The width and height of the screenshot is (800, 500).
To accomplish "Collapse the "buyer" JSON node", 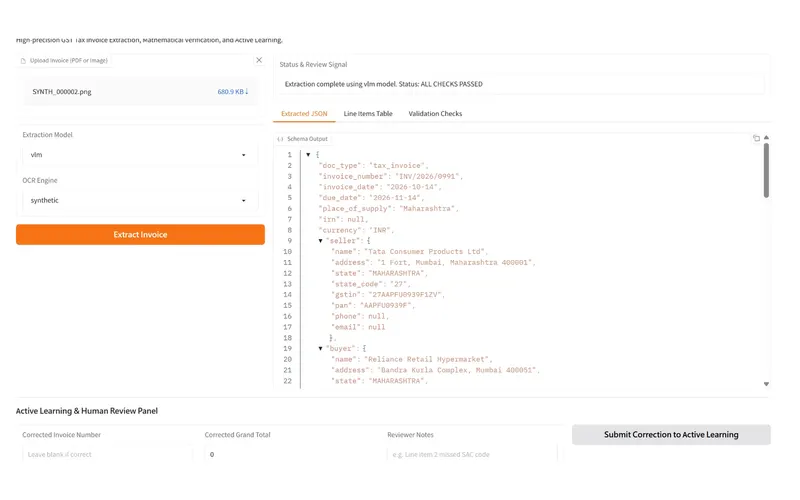I will click(320, 348).
